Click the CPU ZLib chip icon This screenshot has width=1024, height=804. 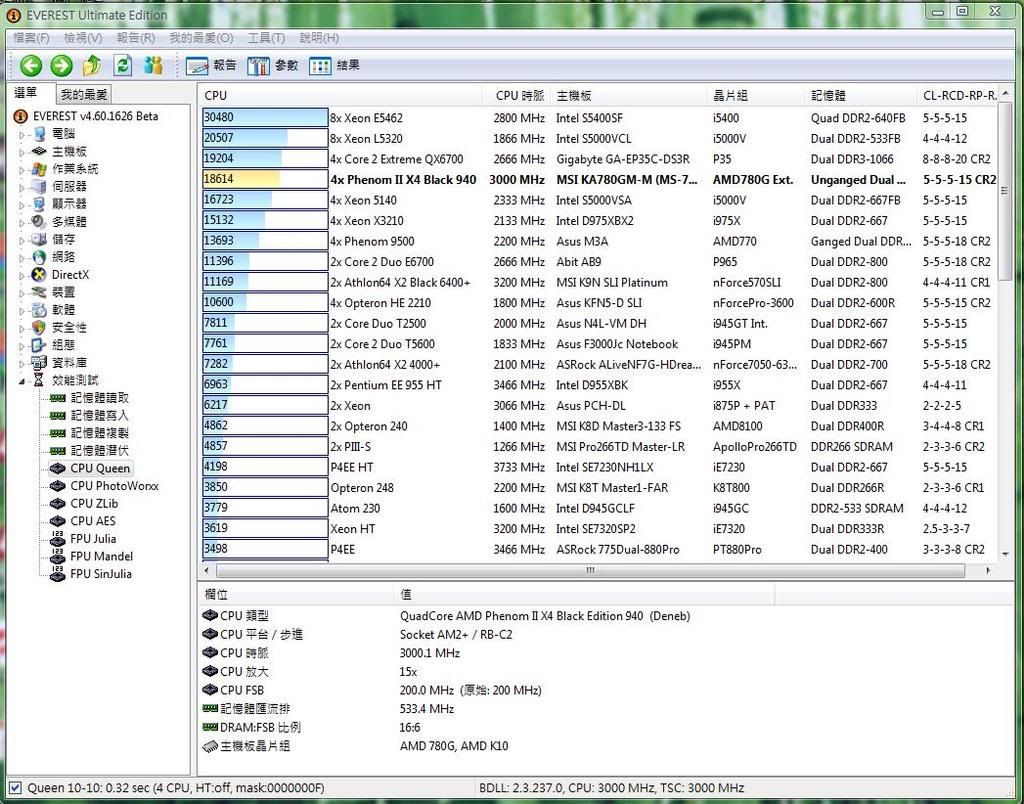tap(57, 504)
